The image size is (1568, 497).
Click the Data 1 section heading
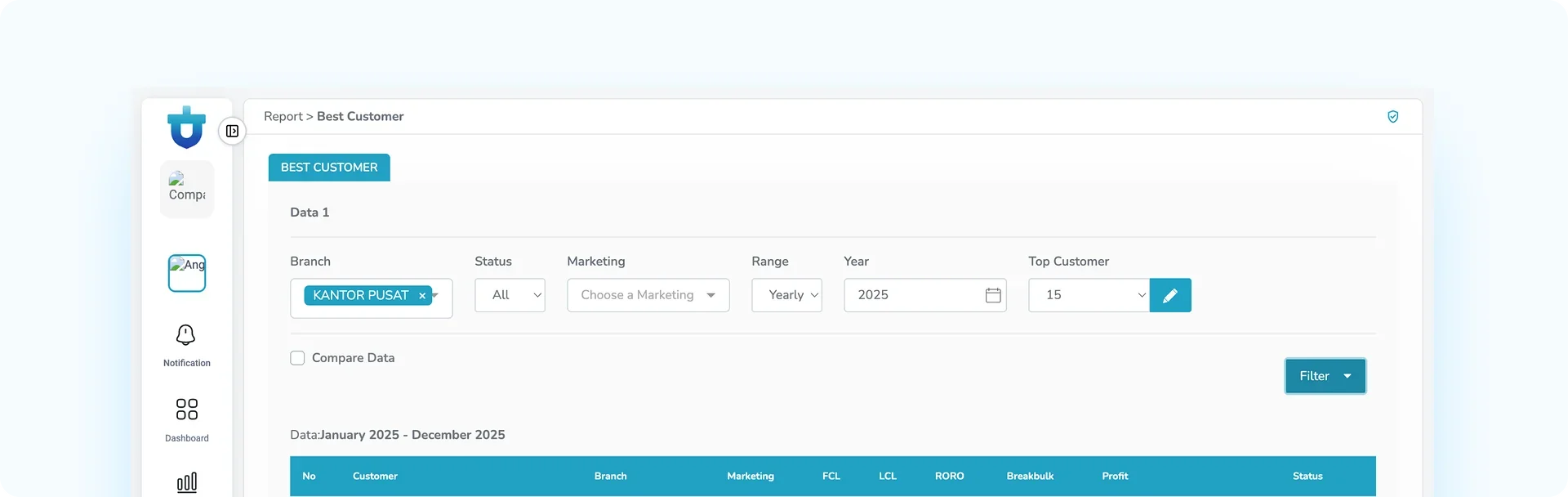310,213
